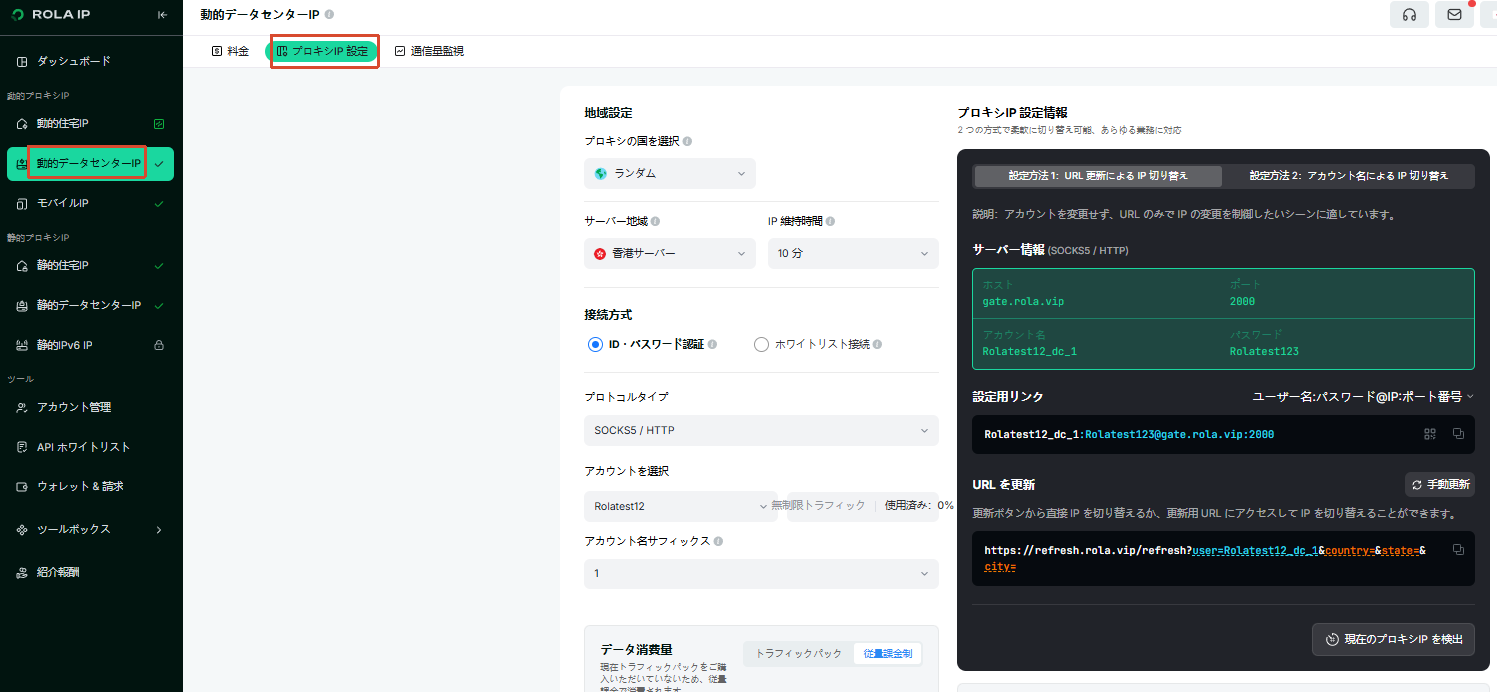1497x692 pixels.
Task: Open ウォレット & 請求 page
Action: pos(90,486)
